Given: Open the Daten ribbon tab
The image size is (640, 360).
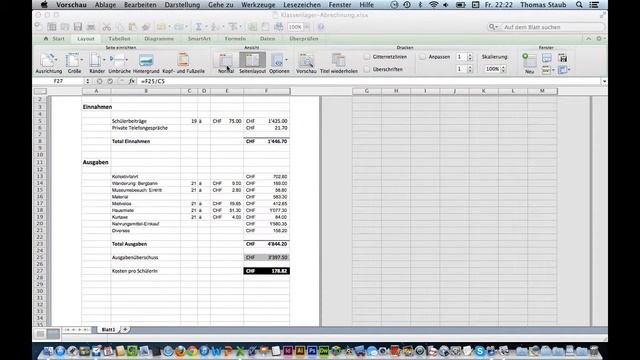Looking at the screenshot, I should pos(267,39).
